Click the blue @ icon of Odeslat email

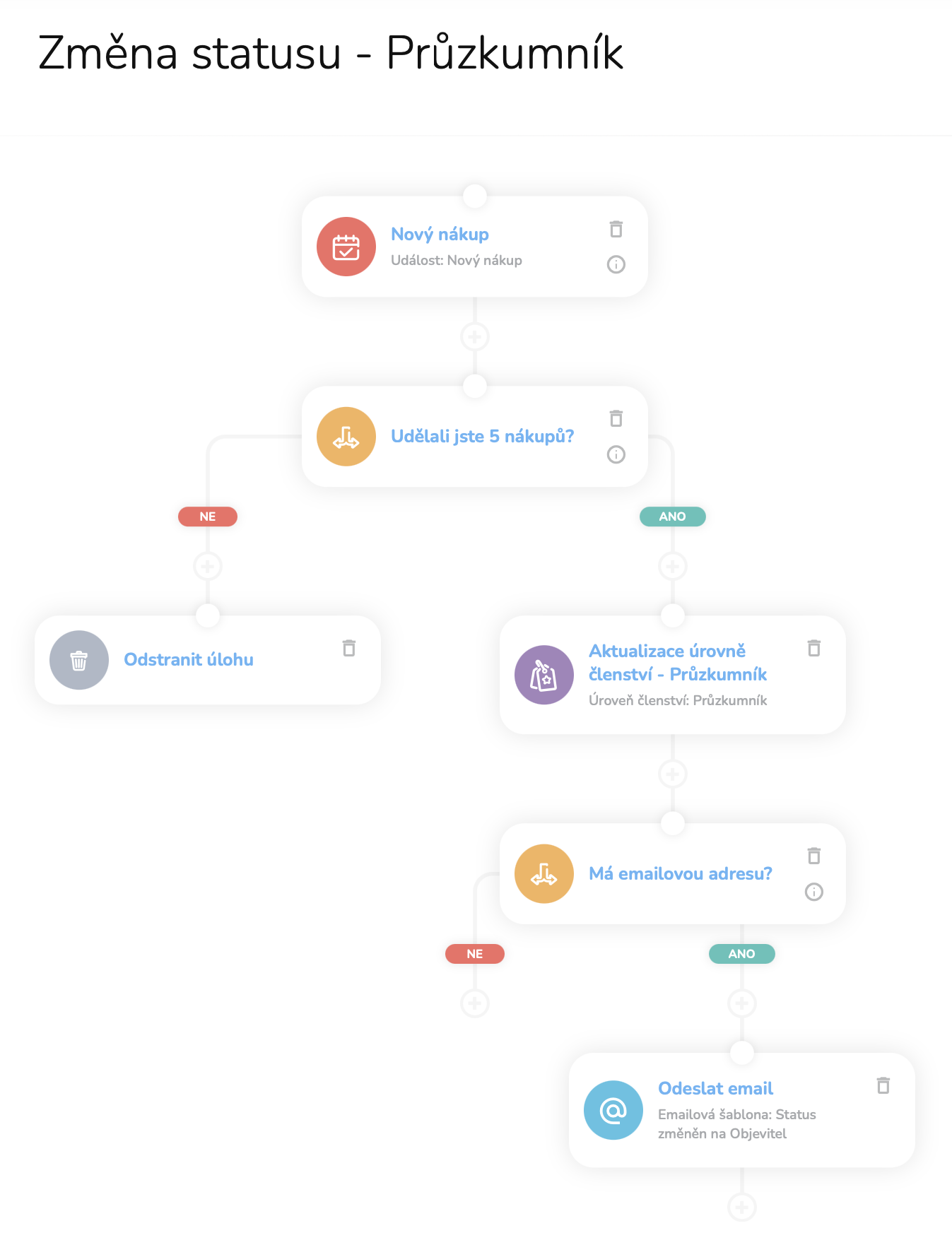tap(613, 1110)
